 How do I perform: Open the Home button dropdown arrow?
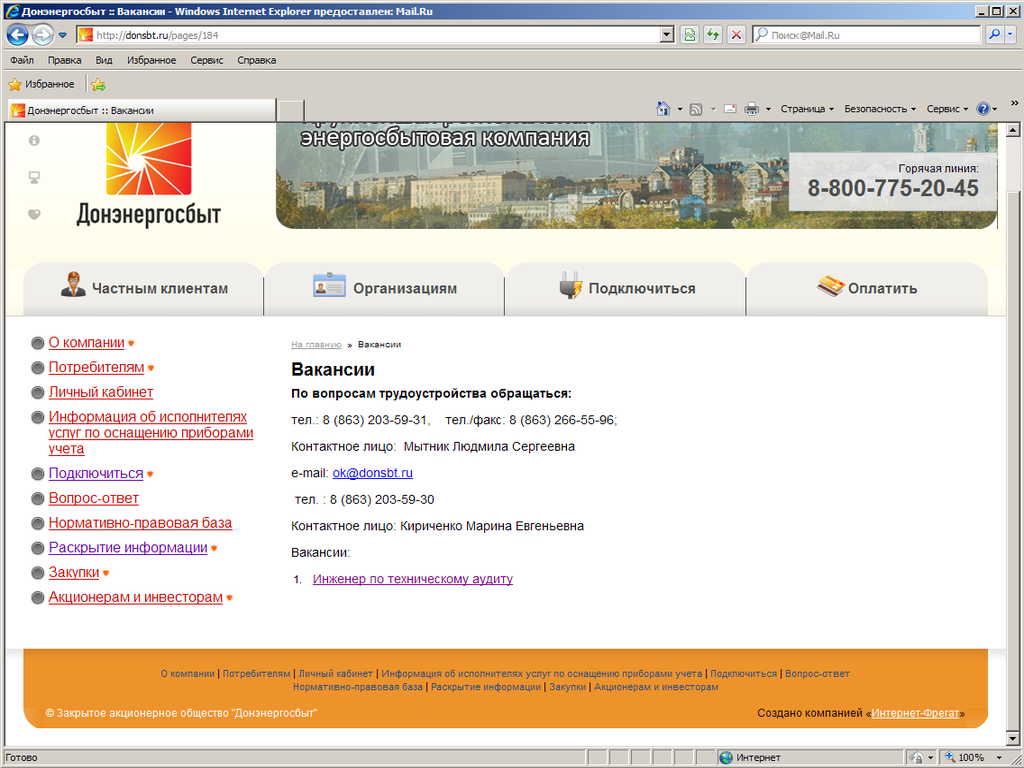tap(680, 109)
